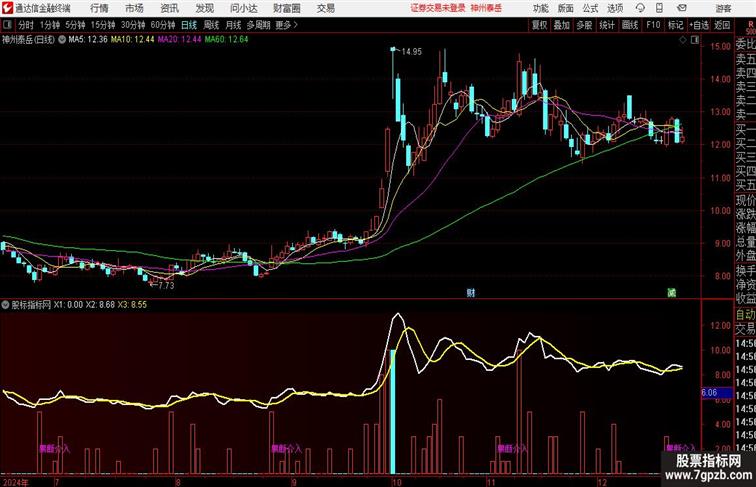Open the 功能 menu
Viewport: 756px width, 487px height.
coord(540,8)
